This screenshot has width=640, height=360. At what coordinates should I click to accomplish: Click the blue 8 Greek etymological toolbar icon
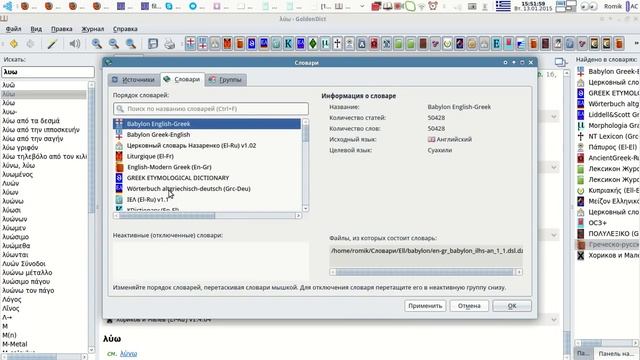tap(251, 44)
